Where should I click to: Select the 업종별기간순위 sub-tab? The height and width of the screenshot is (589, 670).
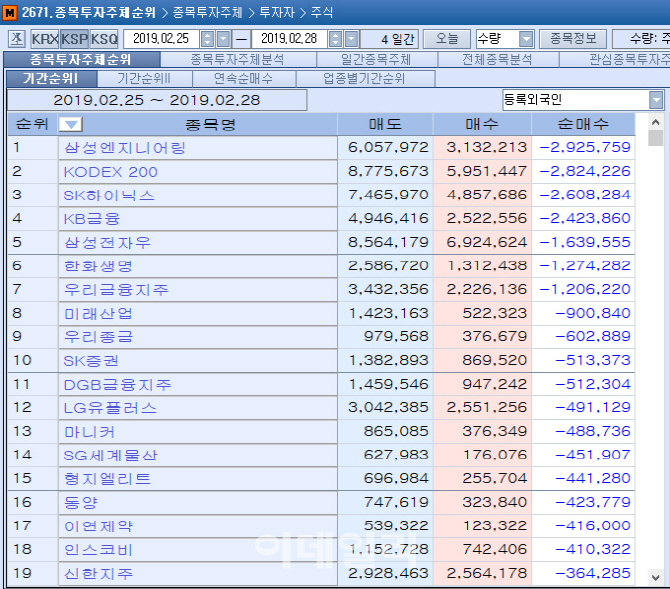tap(364, 79)
